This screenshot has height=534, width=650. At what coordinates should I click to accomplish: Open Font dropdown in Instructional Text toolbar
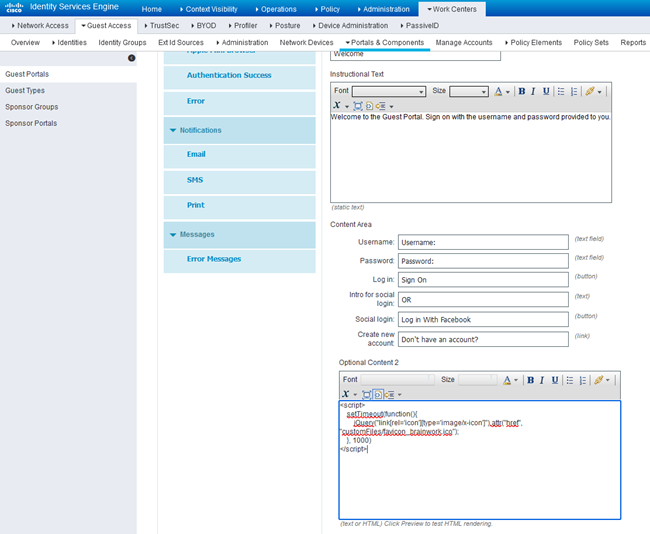(389, 91)
